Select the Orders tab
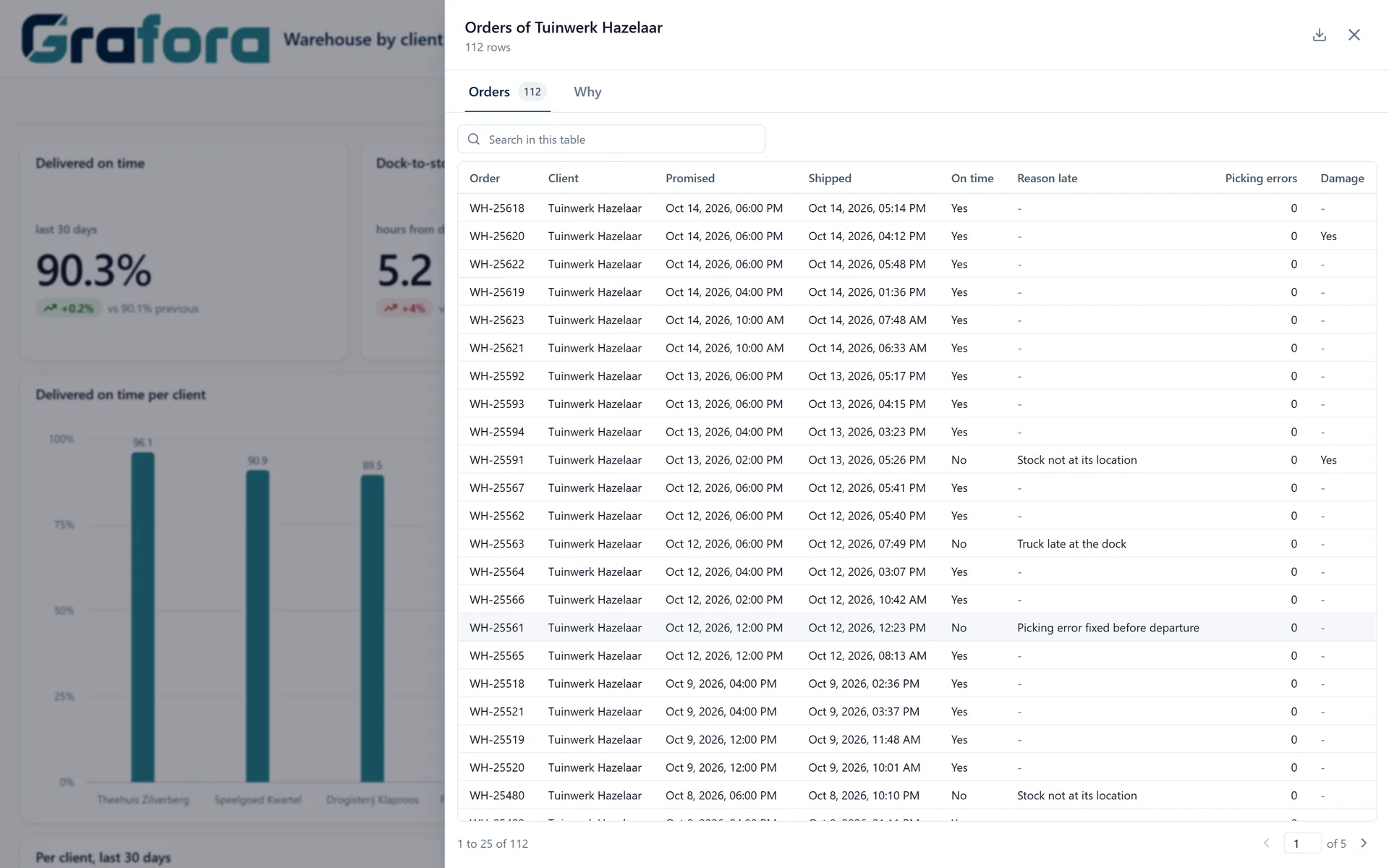Viewport: 1389px width, 868px height. click(x=507, y=92)
